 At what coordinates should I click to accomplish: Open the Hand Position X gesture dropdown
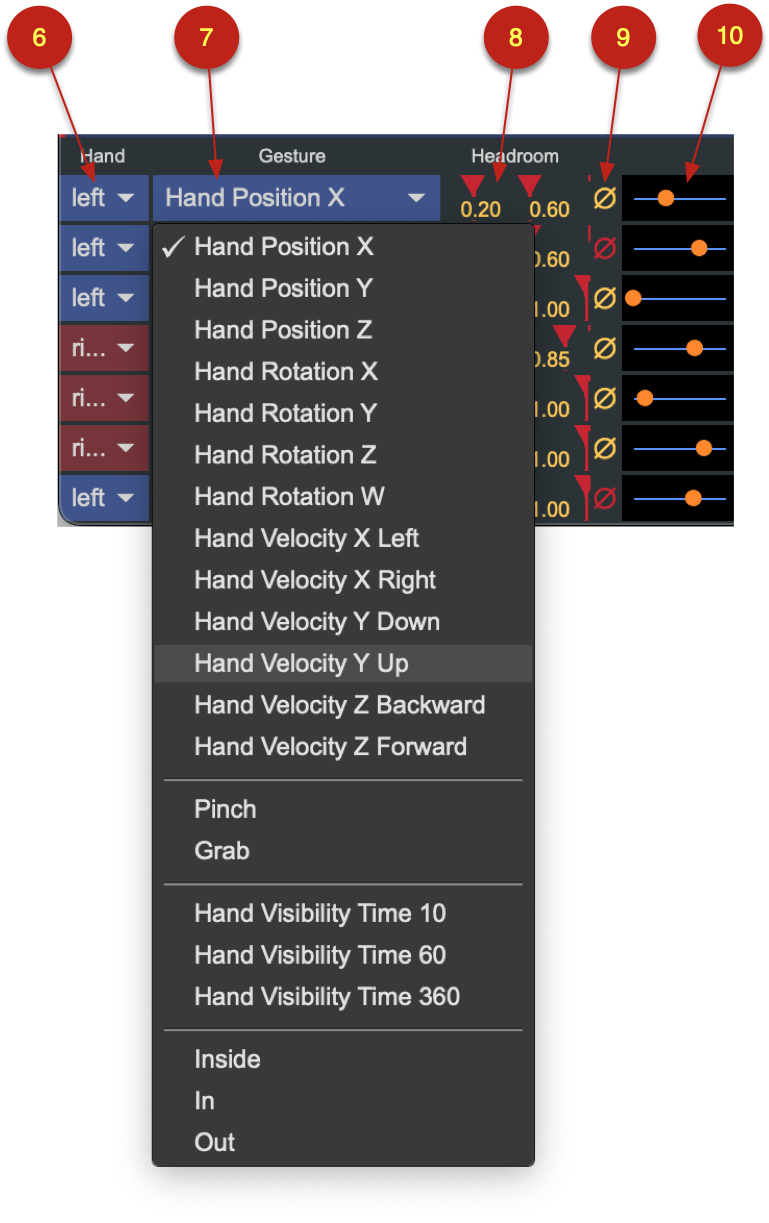click(x=296, y=198)
